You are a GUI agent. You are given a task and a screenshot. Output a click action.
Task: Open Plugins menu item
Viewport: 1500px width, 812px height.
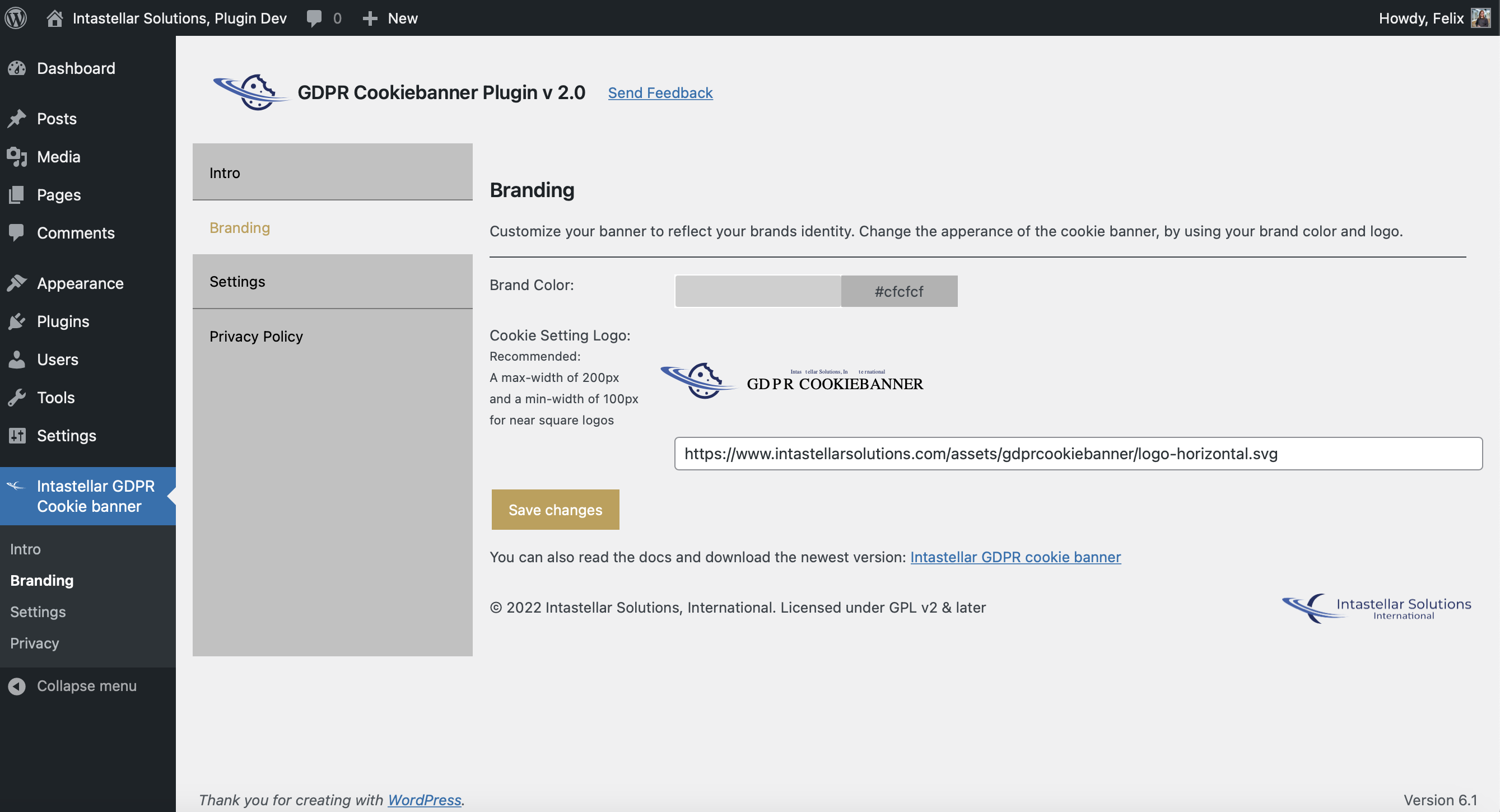(88, 321)
